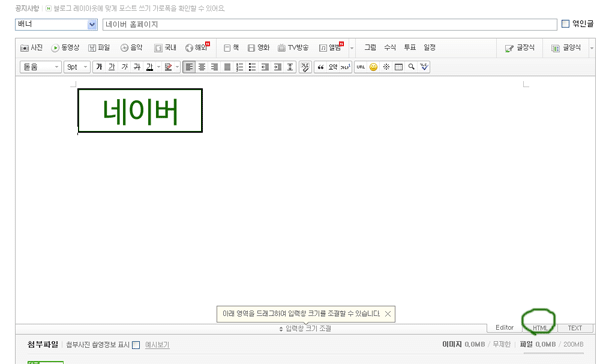The width and height of the screenshot is (600, 364).
Task: Insert music via the 음악 button
Action: [x=131, y=48]
